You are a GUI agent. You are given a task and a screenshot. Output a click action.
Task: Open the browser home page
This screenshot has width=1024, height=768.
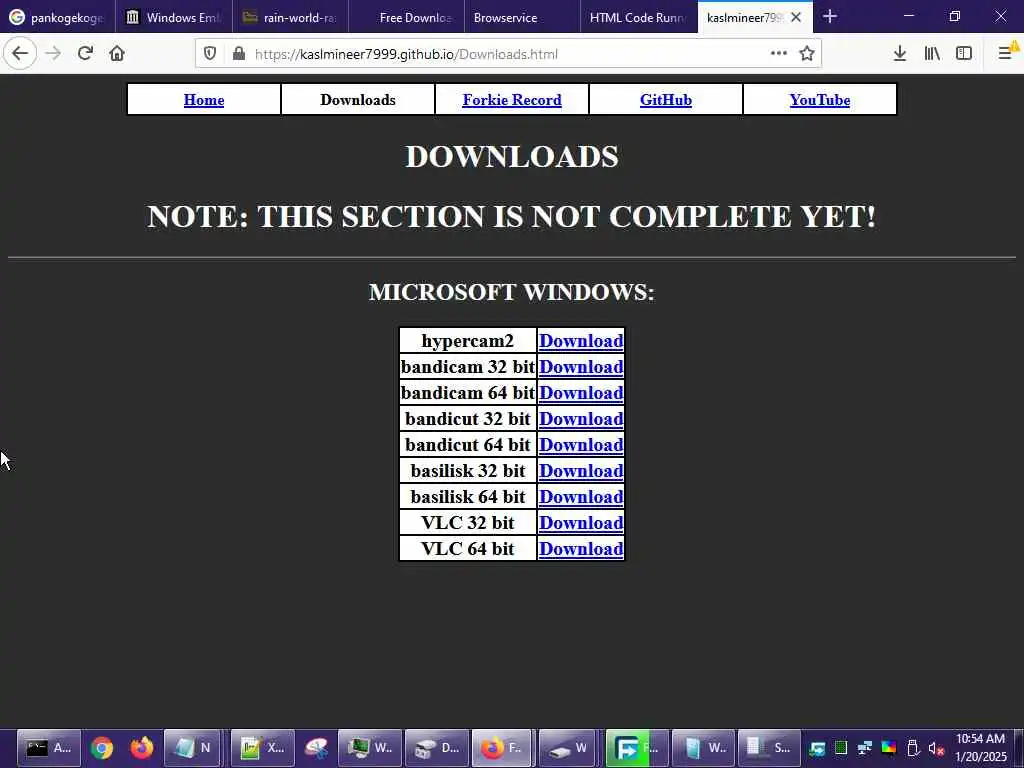(117, 54)
